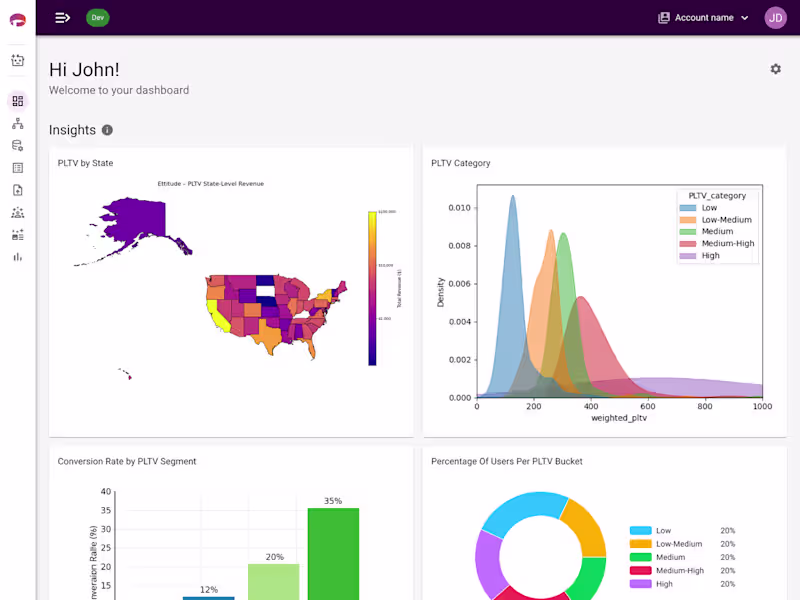Open the hierarchy tree icon in sidebar

pos(18,123)
